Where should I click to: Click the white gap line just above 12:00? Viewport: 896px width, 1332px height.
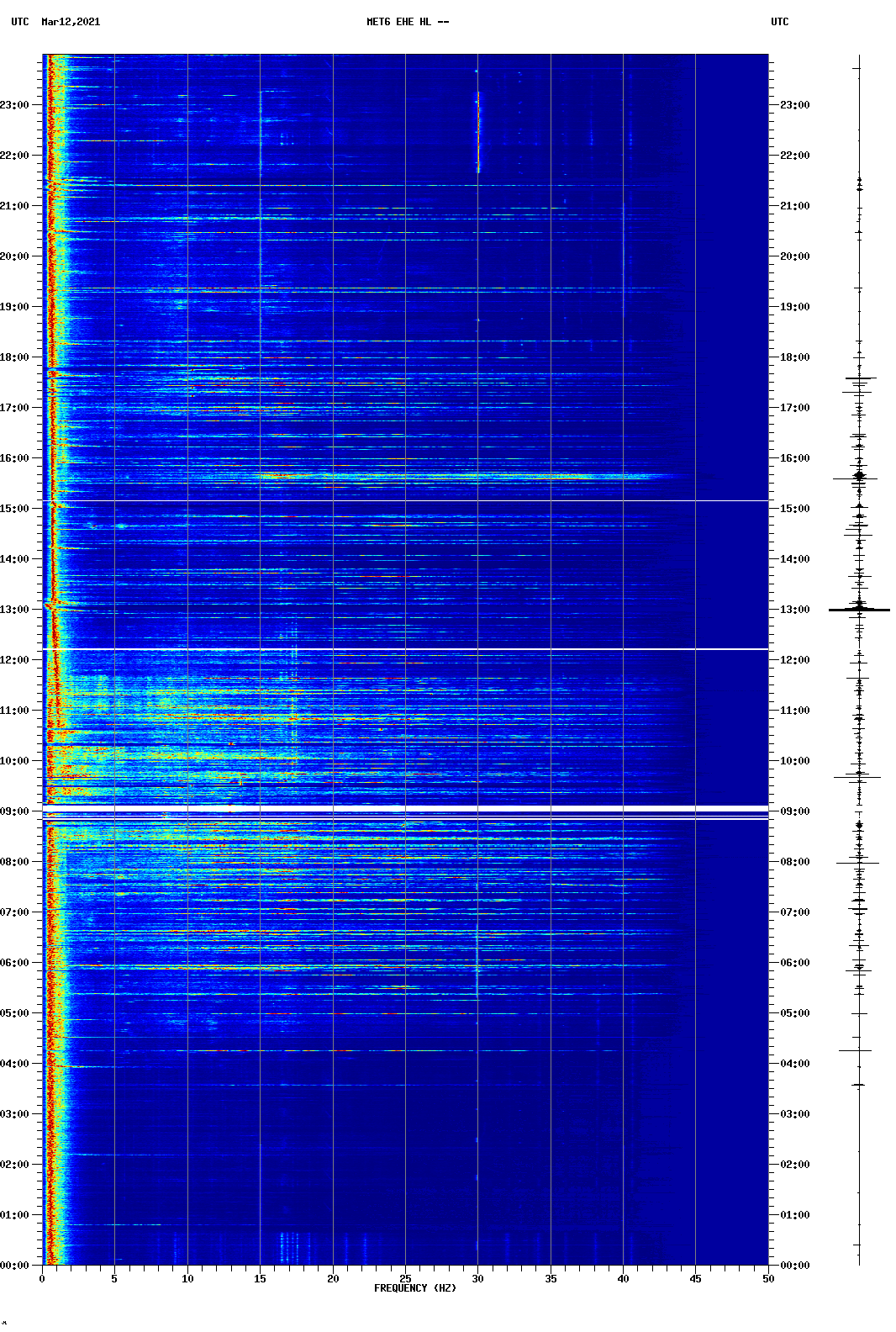click(x=405, y=649)
